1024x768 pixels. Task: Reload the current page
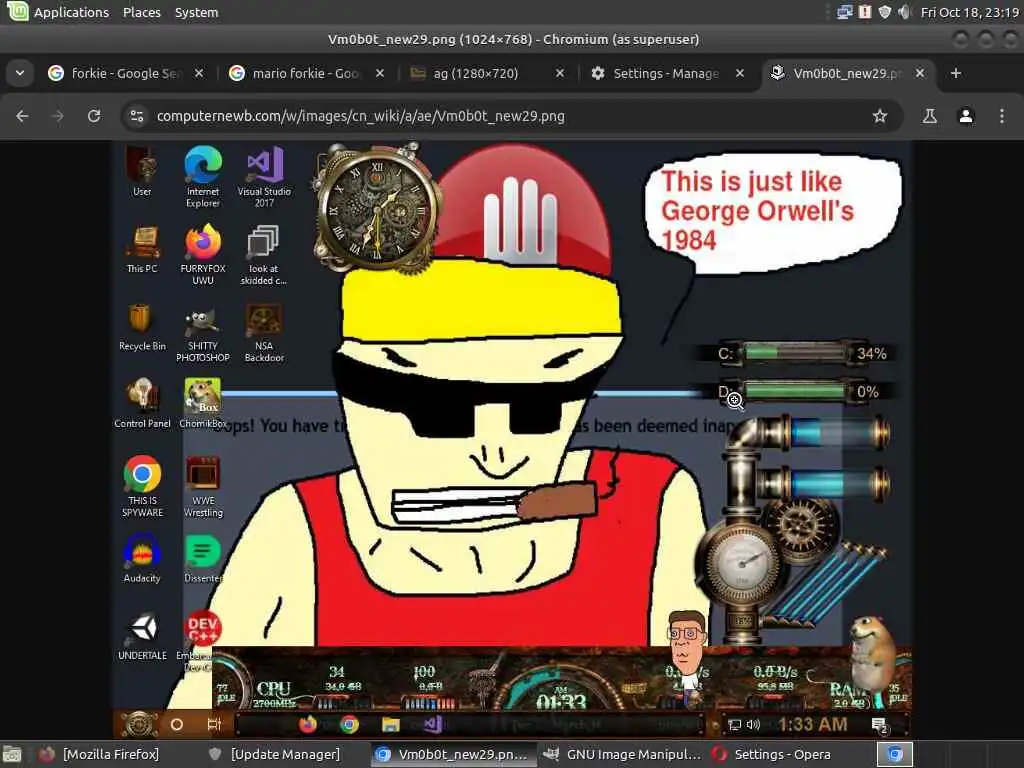pos(94,116)
